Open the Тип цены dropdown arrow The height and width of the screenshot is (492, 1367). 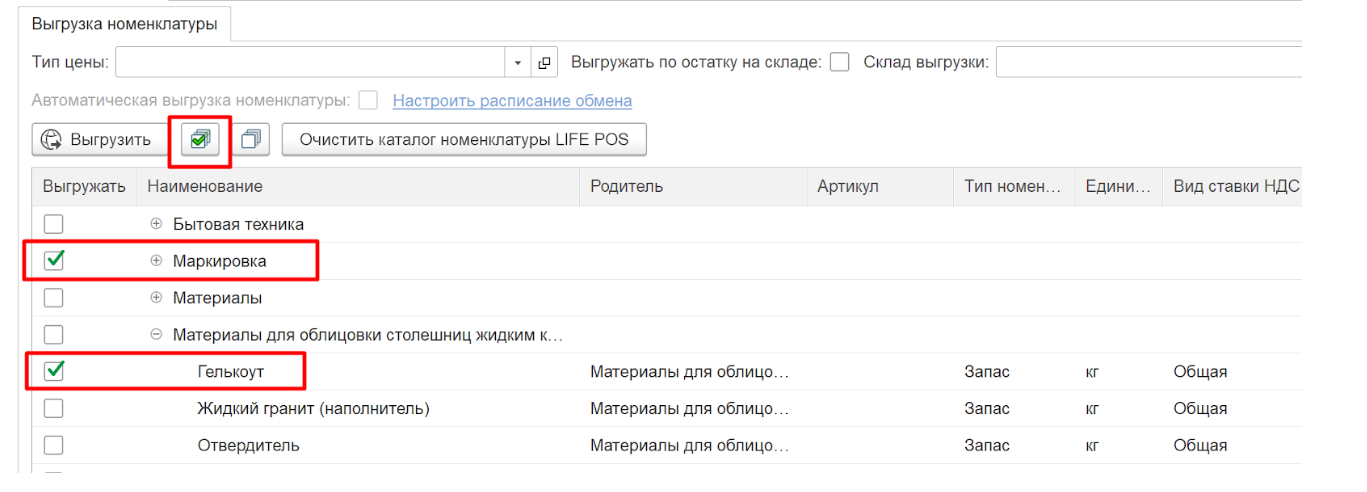pyautogui.click(x=518, y=62)
